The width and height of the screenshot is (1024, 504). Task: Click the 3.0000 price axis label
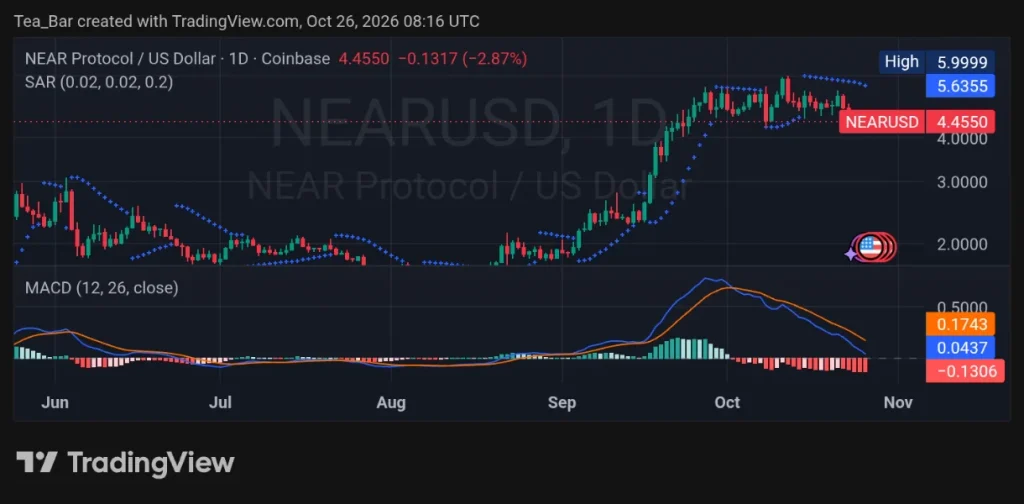pos(963,181)
